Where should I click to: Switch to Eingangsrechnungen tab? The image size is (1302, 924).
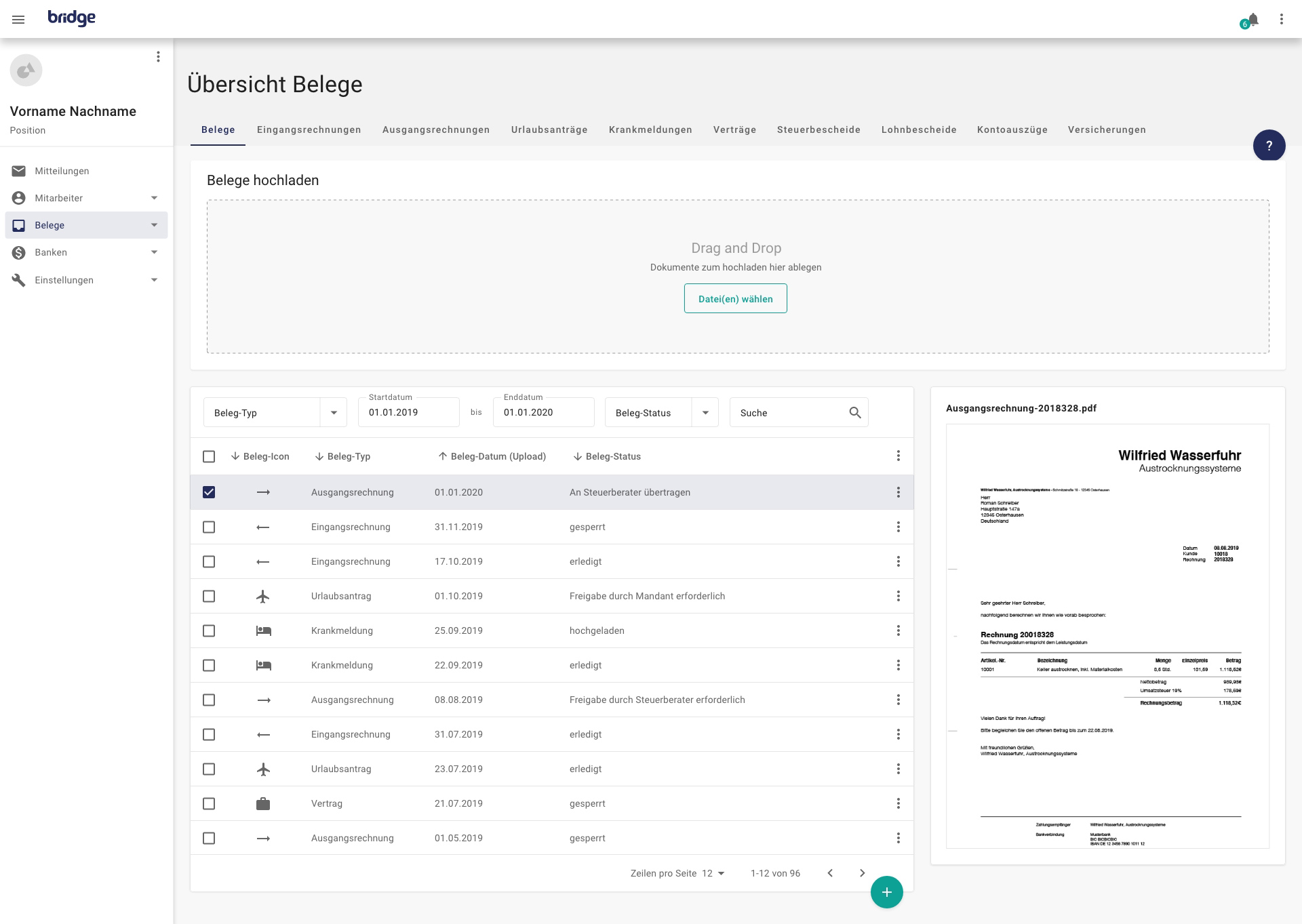click(309, 129)
